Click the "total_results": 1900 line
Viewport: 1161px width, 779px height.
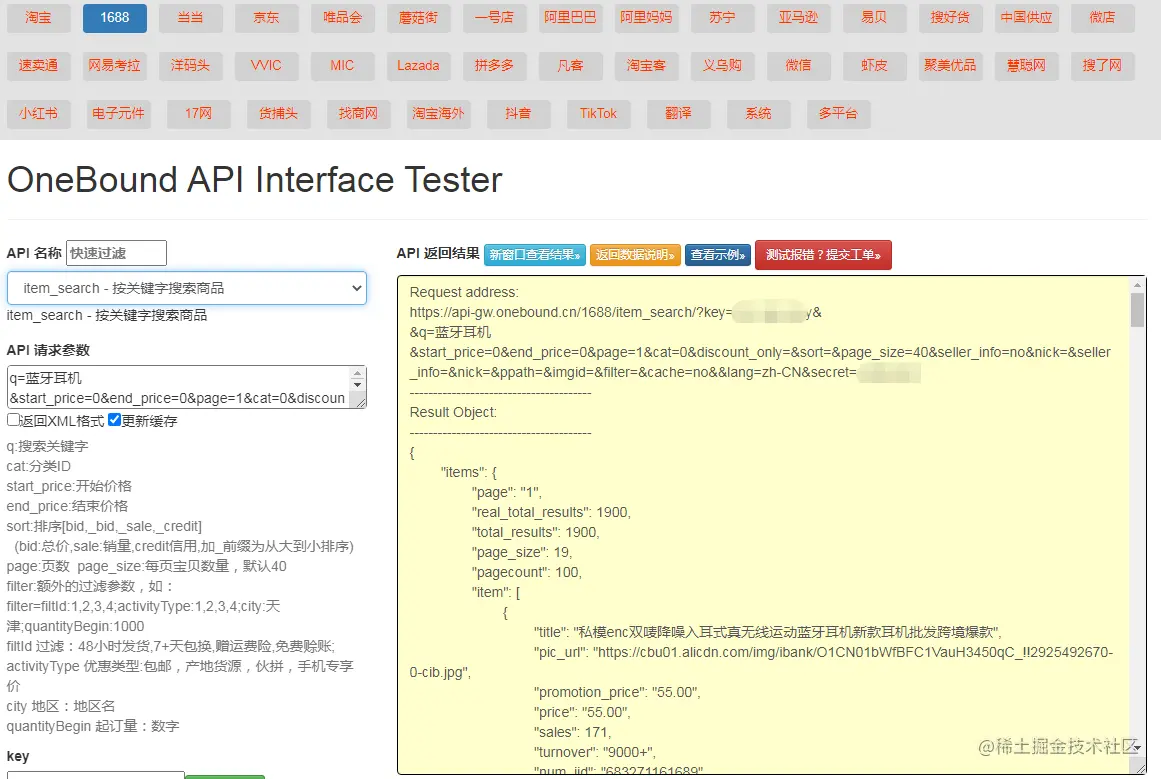(535, 532)
